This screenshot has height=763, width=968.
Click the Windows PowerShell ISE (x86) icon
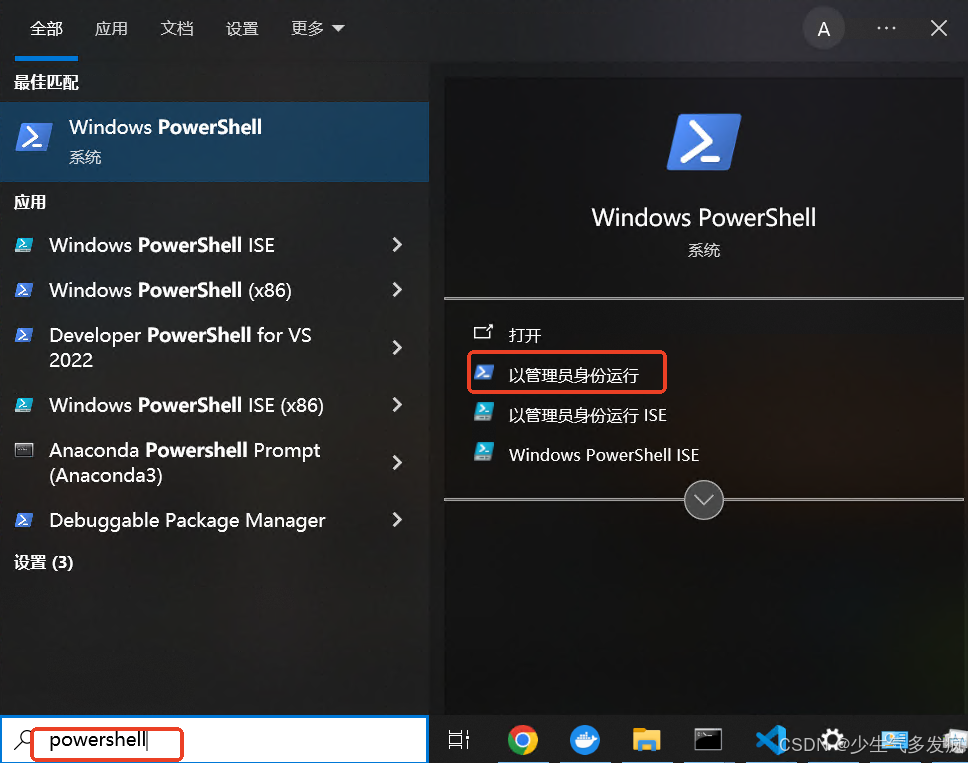[23, 405]
